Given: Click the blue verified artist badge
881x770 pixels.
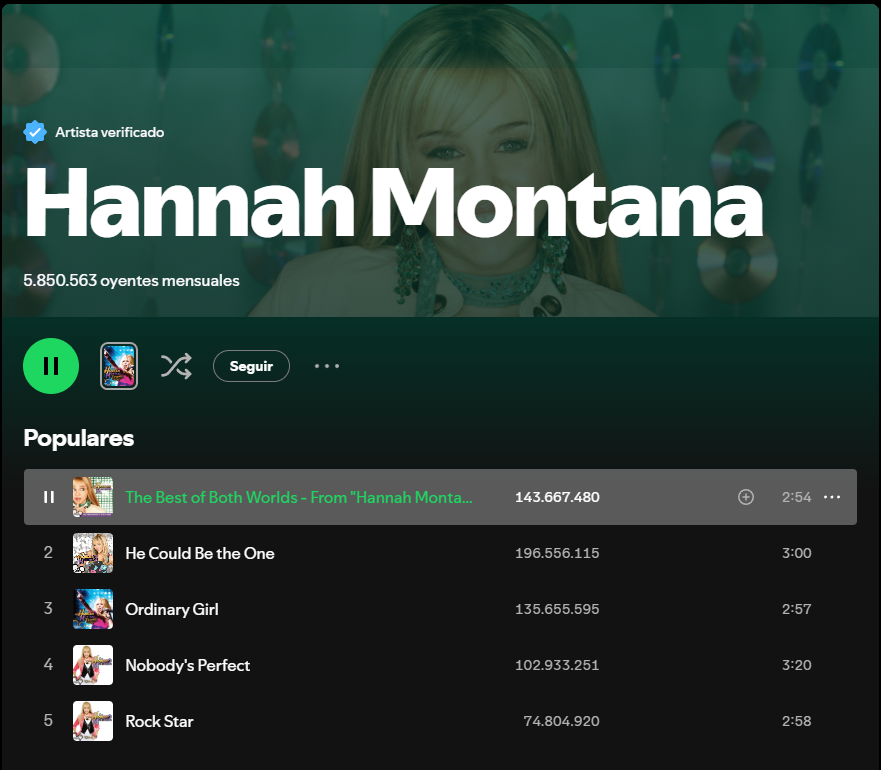Looking at the screenshot, I should 35,132.
